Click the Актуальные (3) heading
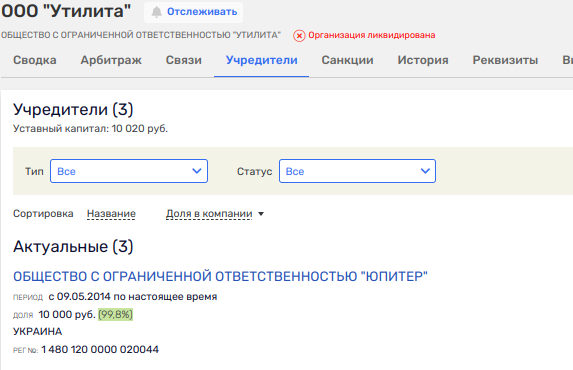Screen dimensions: 573x370 (73, 247)
